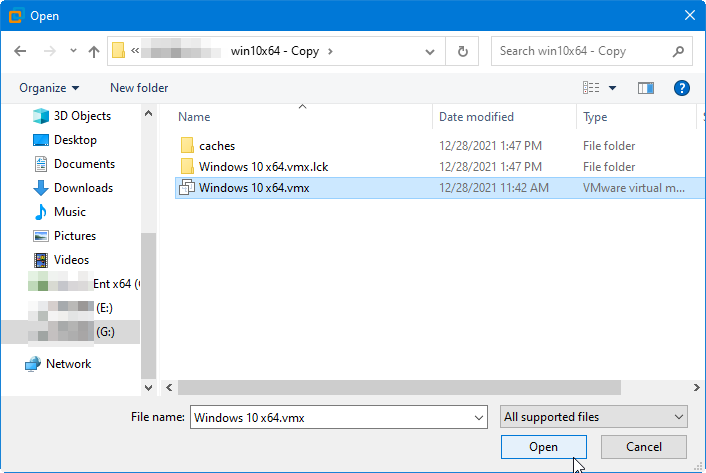Open the Organize menu
The height and width of the screenshot is (473, 706).
point(49,88)
